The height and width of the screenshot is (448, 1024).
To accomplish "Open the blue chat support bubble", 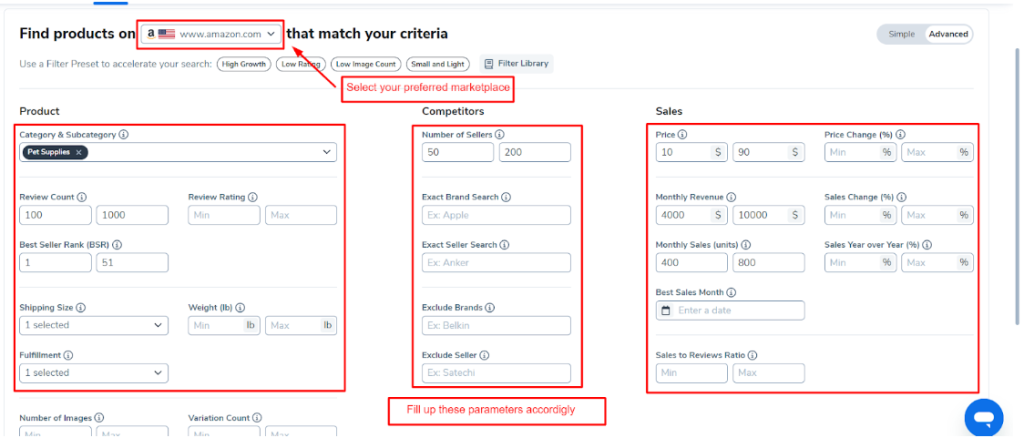I will pyautogui.click(x=984, y=417).
